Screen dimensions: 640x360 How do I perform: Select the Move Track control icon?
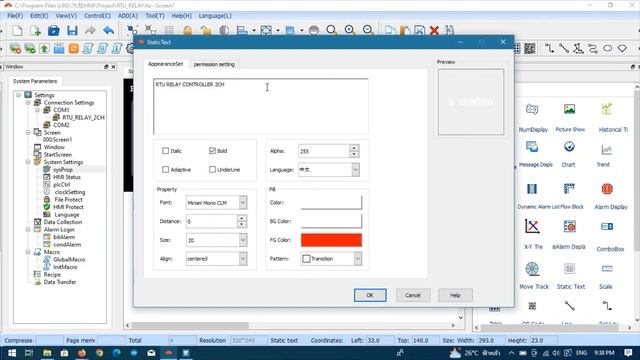point(532,269)
